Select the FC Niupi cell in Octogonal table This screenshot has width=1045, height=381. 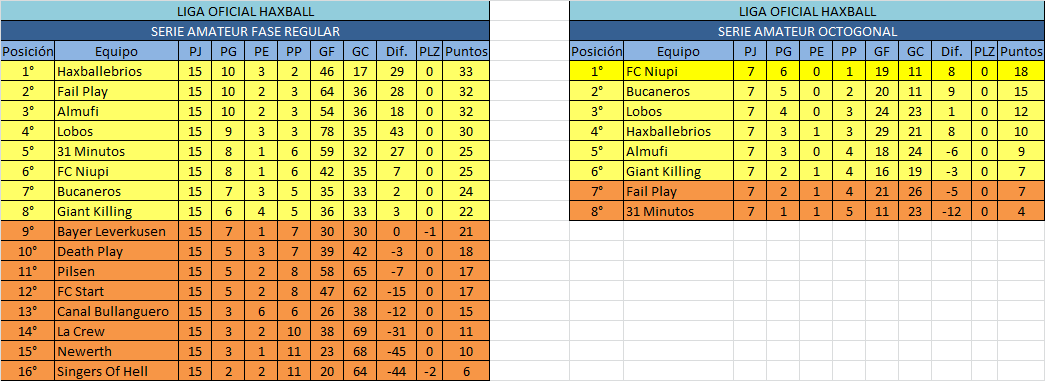(679, 71)
